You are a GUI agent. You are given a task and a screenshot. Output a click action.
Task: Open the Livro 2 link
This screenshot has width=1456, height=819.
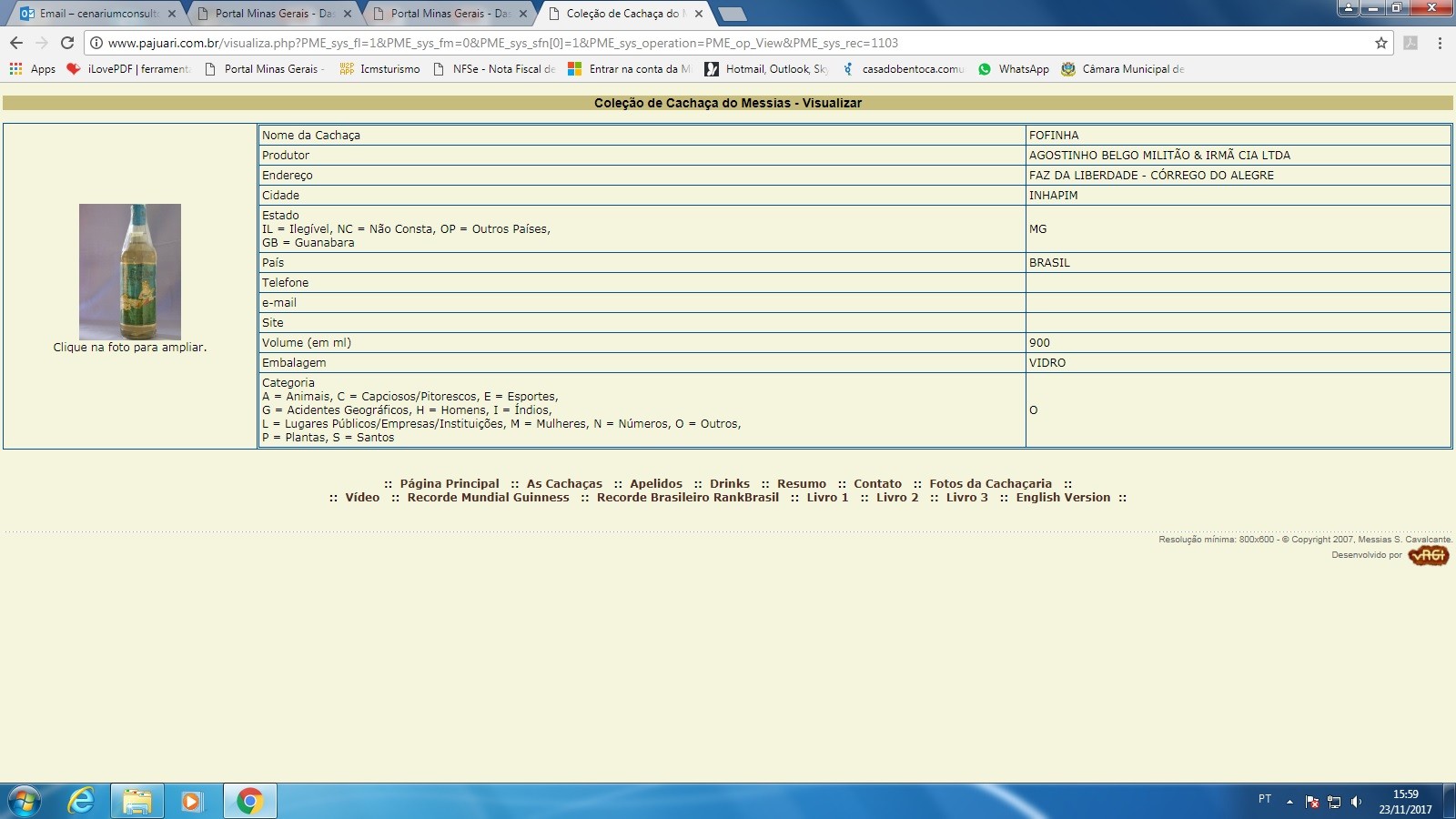coord(897,498)
